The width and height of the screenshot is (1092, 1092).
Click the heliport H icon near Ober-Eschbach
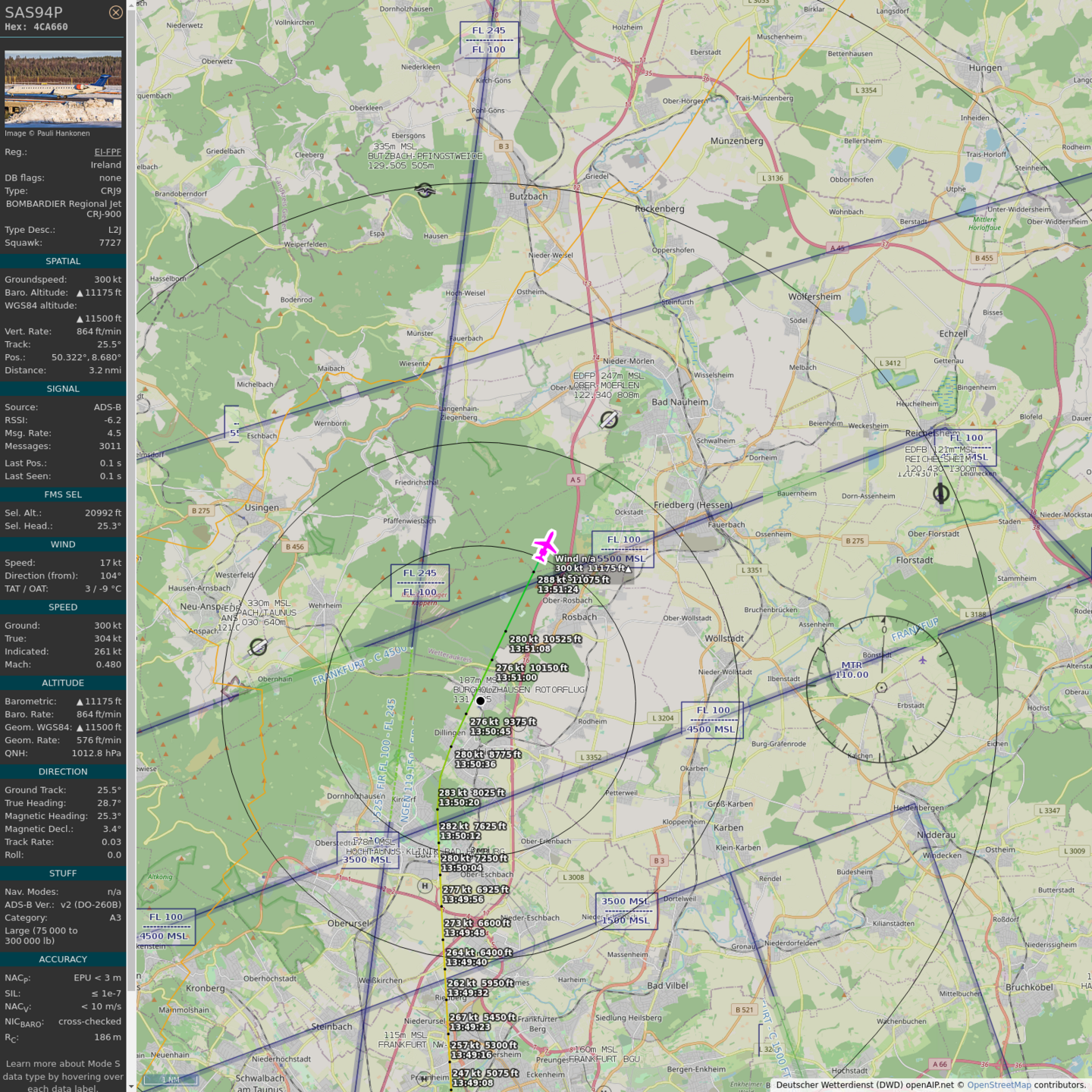coord(425,886)
